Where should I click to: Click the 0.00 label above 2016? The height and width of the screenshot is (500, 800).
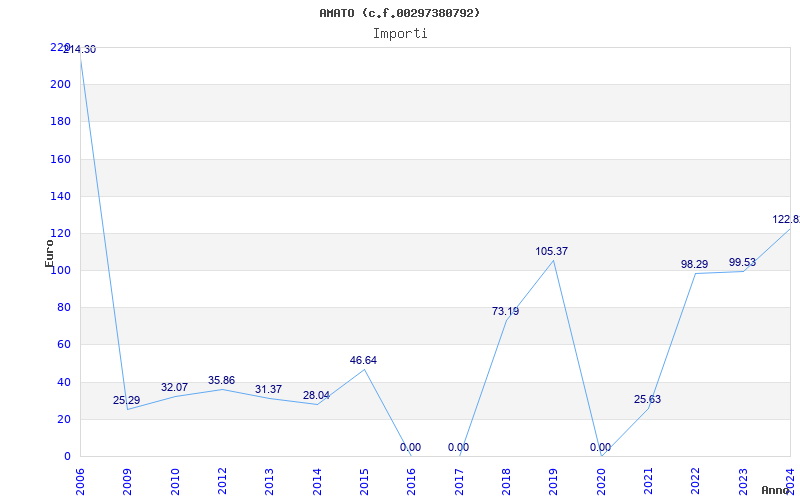(x=410, y=448)
